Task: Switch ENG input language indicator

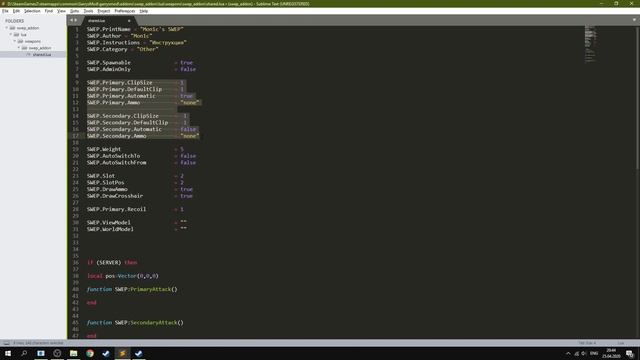Action: pyautogui.click(x=594, y=353)
